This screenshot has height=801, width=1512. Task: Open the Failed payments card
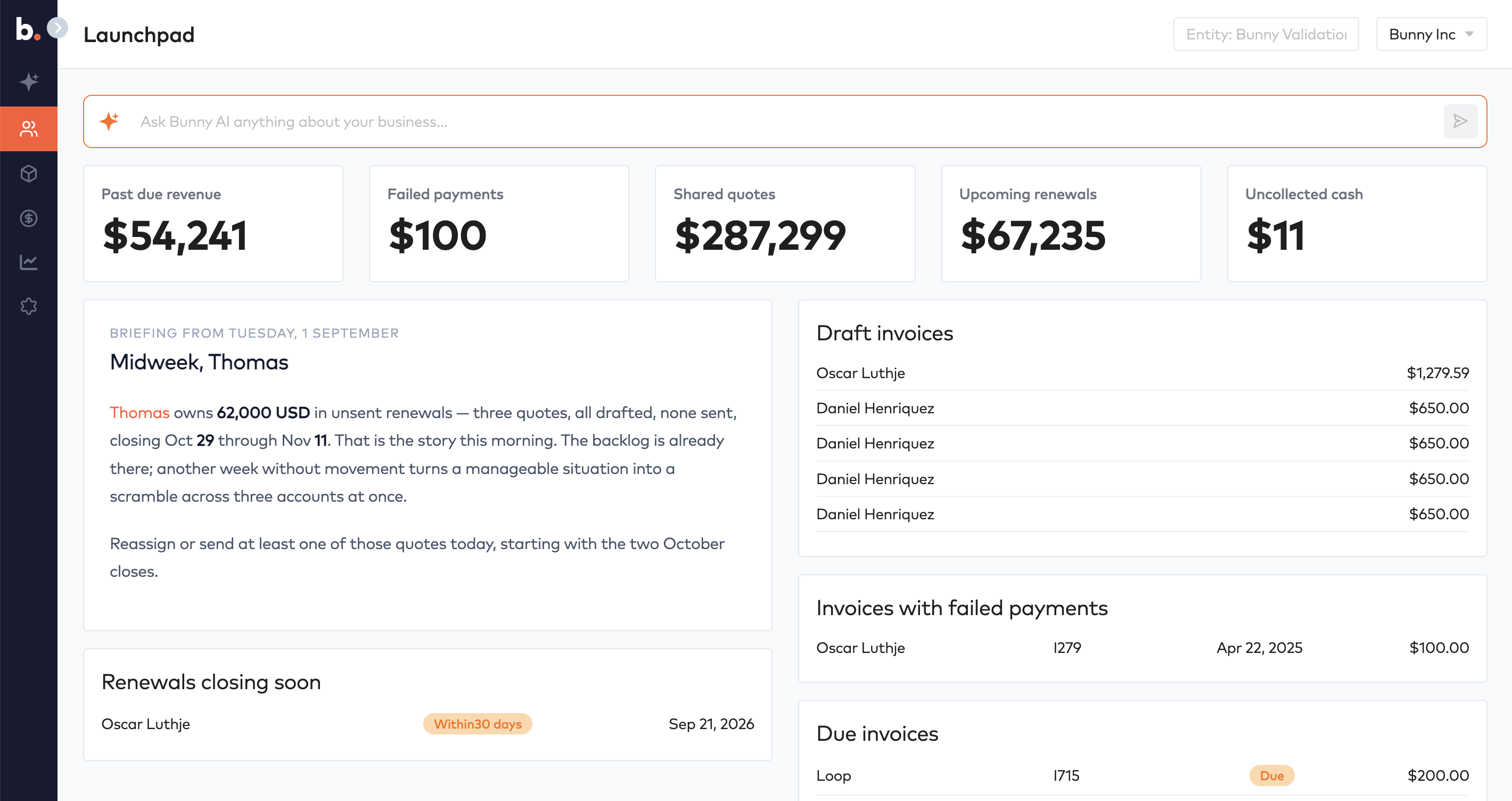pos(499,224)
